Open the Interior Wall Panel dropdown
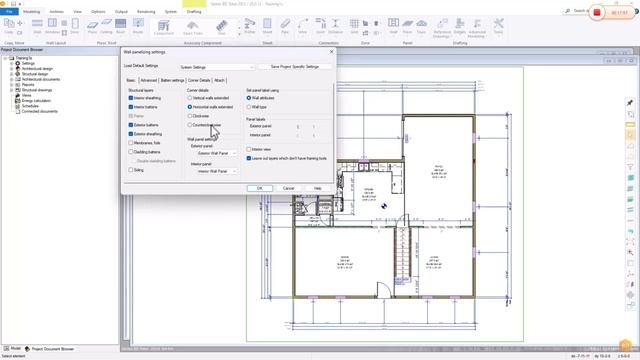 coord(216,171)
